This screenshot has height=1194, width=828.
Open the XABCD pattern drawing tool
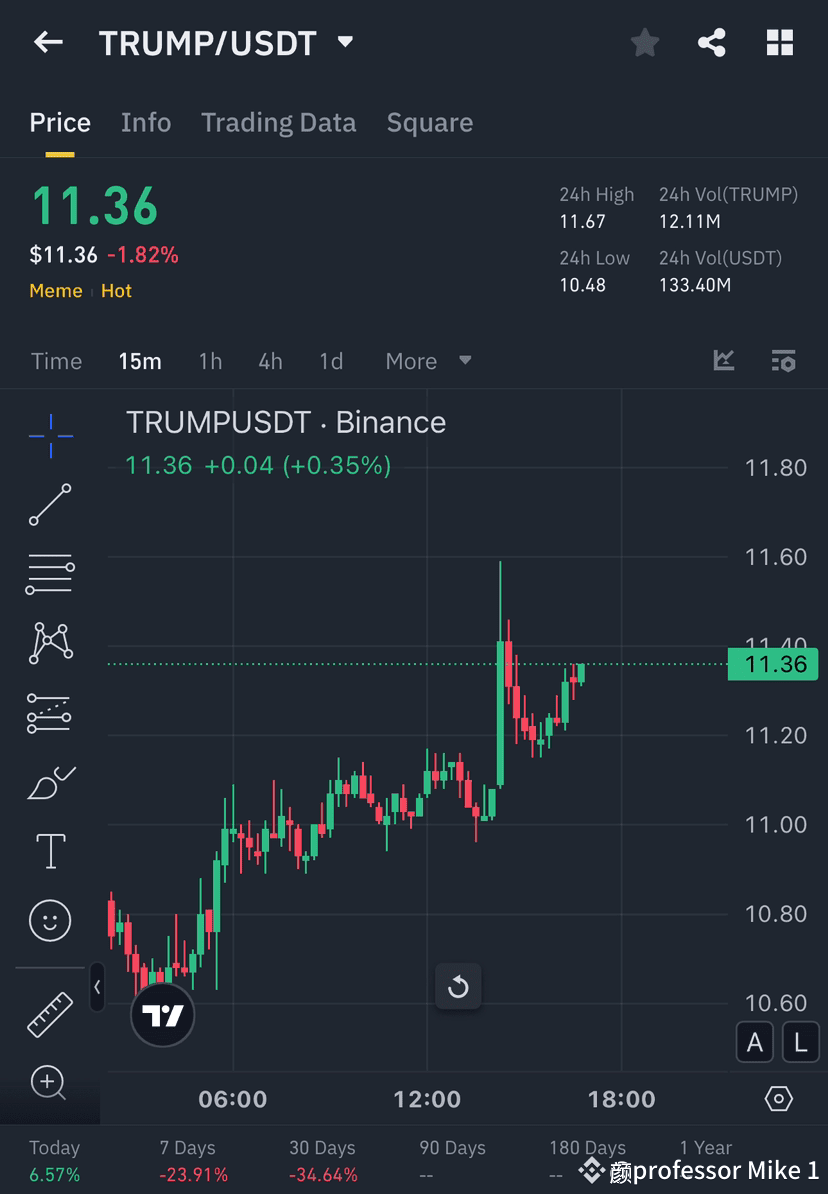point(50,643)
